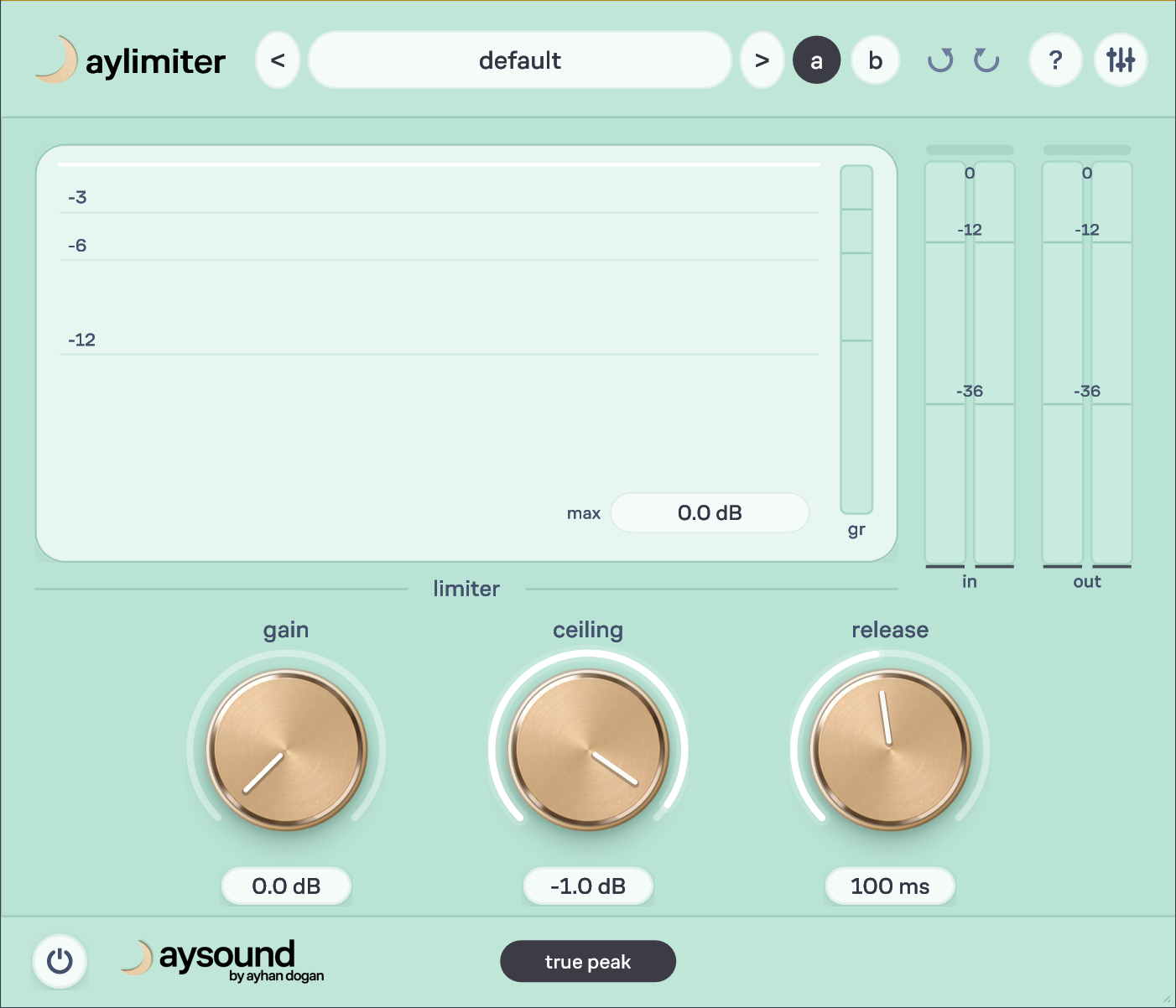Edit the ceiling value -1.0 dB
Viewport: 1176px width, 1008px height.
(x=588, y=886)
